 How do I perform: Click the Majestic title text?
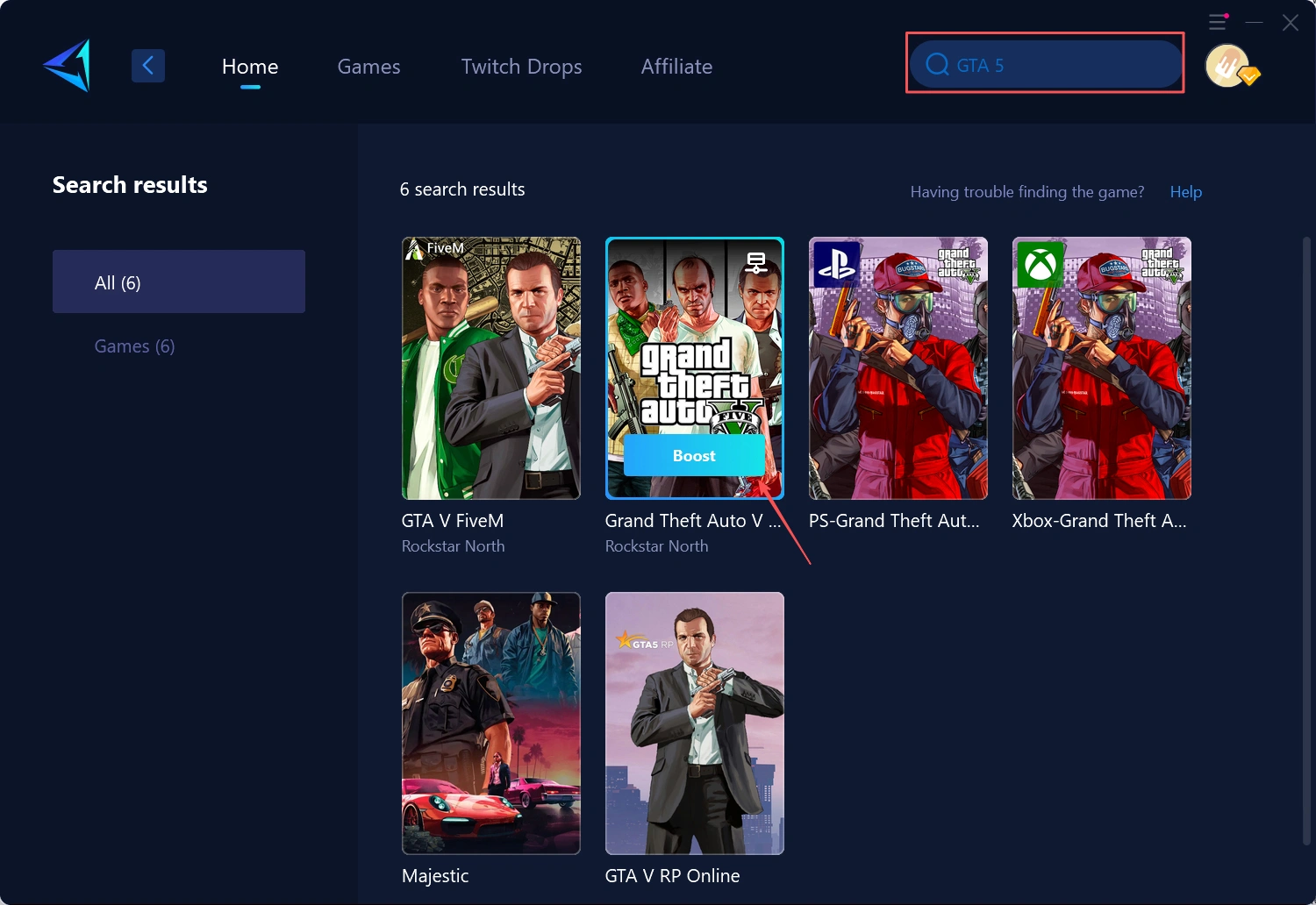(x=435, y=876)
